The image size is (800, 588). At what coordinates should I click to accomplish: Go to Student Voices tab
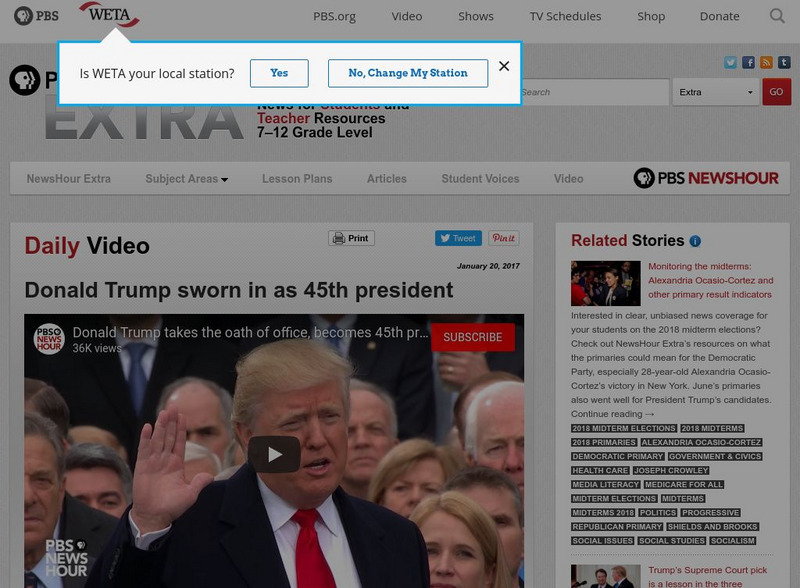tap(480, 179)
